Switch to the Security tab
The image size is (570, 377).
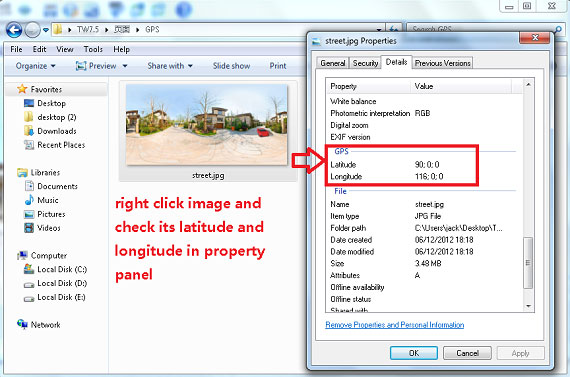(x=365, y=63)
